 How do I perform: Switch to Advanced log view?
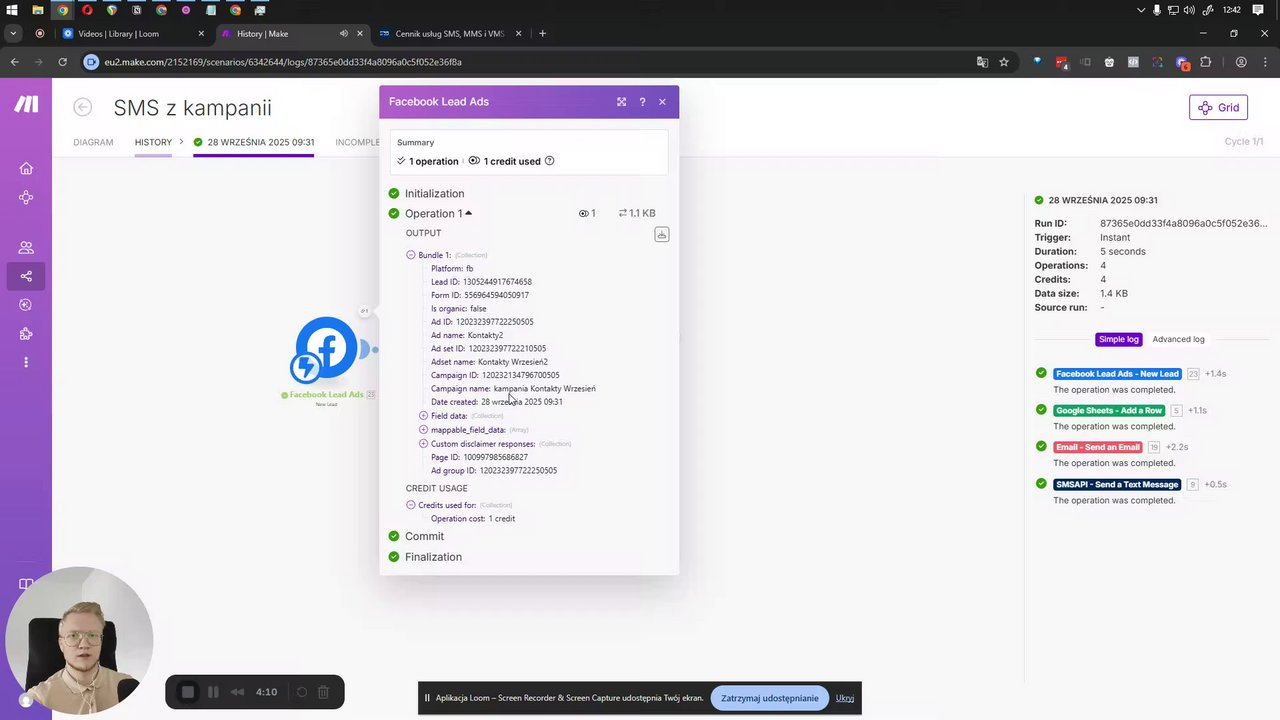point(1178,339)
